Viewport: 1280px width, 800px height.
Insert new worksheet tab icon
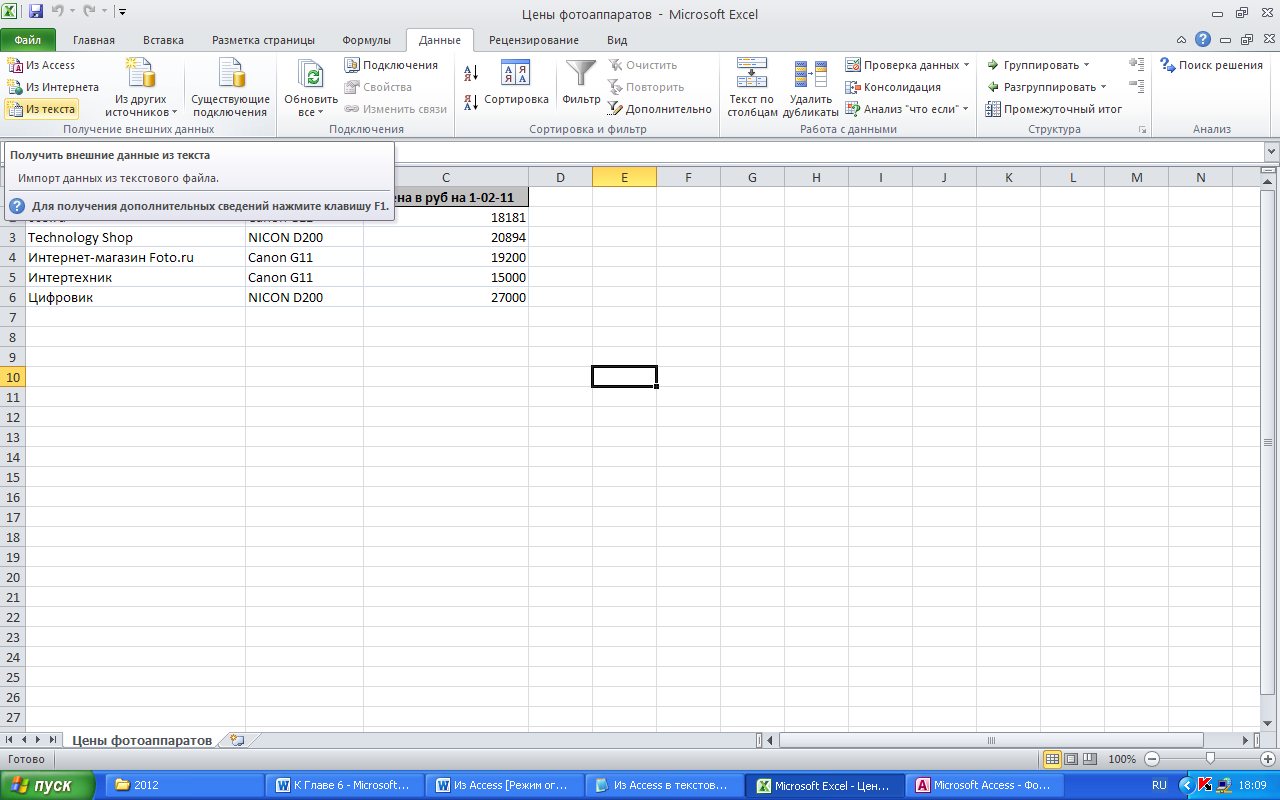237,740
